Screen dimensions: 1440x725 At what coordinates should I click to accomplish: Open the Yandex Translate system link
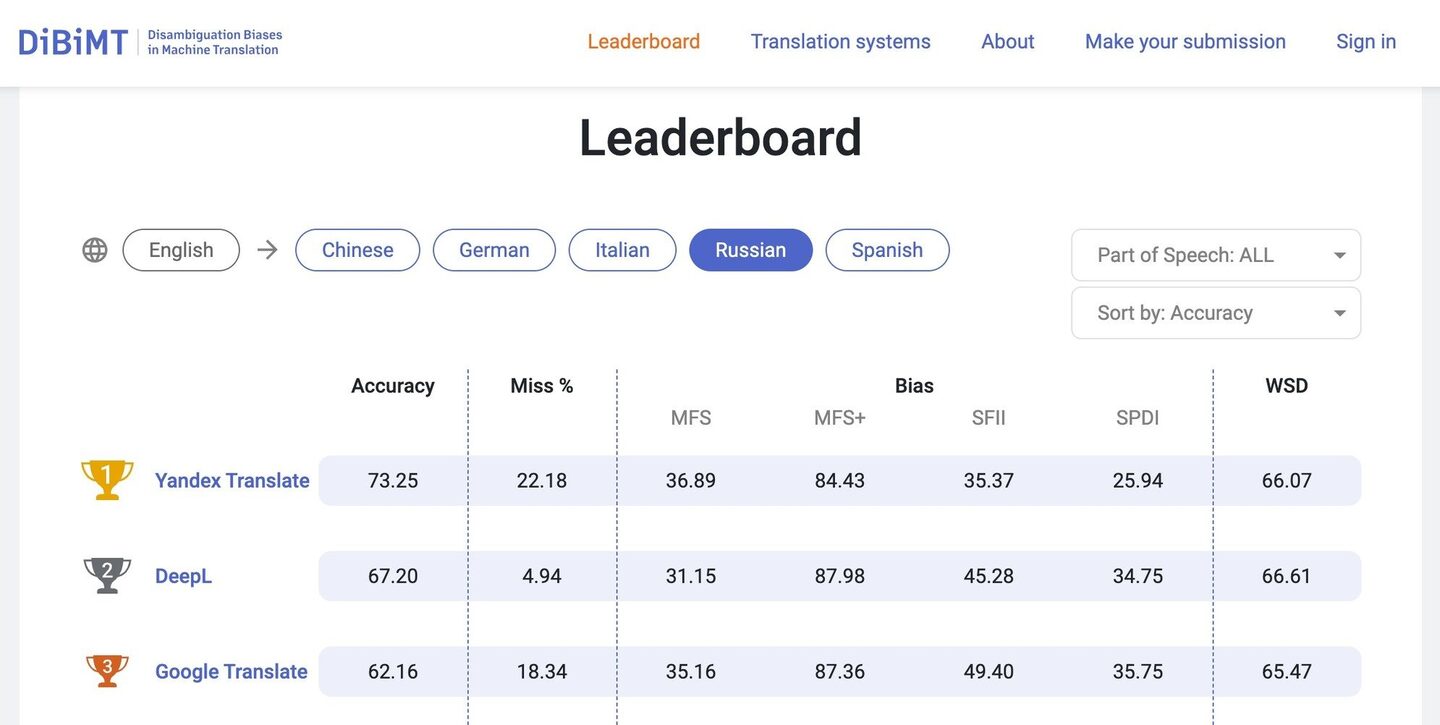(x=232, y=481)
